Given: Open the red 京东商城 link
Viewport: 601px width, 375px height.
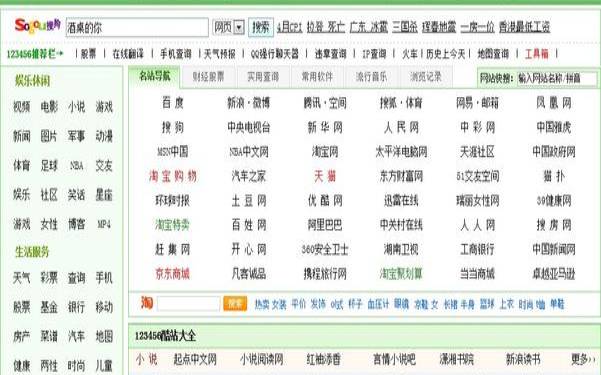Looking at the screenshot, I should (172, 274).
